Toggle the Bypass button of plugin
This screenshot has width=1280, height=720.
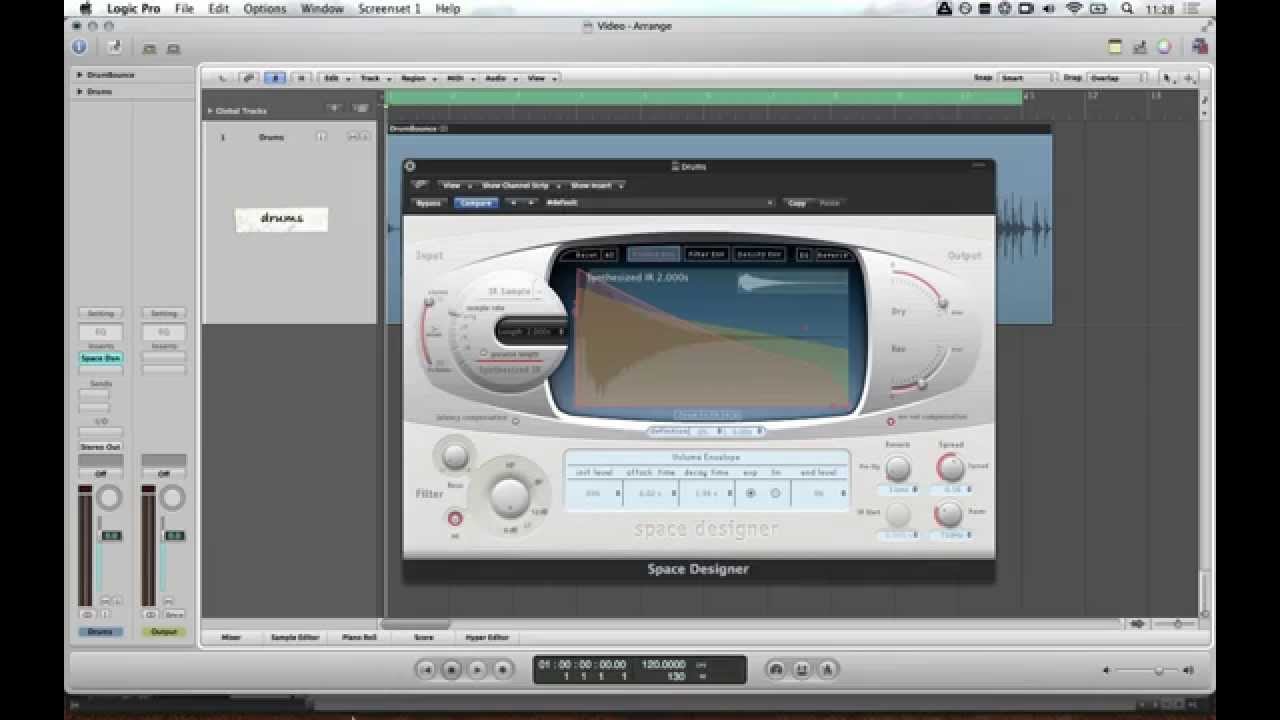[428, 203]
